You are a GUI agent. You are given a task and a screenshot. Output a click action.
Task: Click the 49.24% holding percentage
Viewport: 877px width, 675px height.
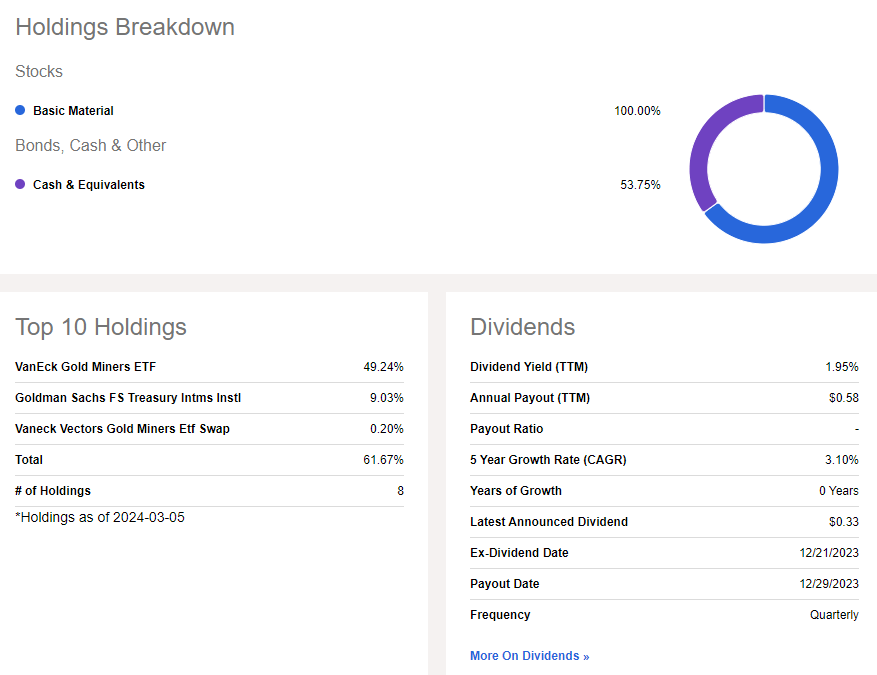coord(383,367)
